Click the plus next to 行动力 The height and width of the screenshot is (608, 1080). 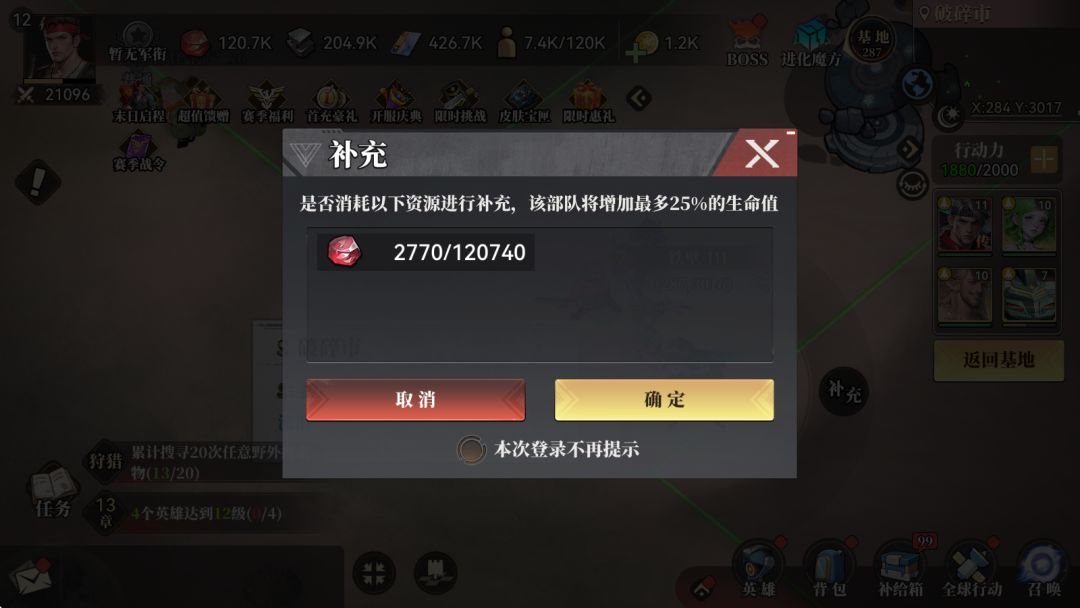tap(1044, 160)
